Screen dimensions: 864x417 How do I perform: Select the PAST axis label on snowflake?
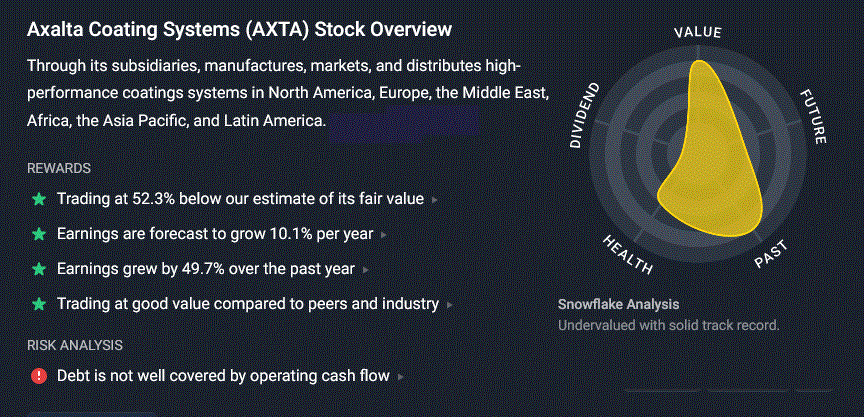pyautogui.click(x=771, y=255)
